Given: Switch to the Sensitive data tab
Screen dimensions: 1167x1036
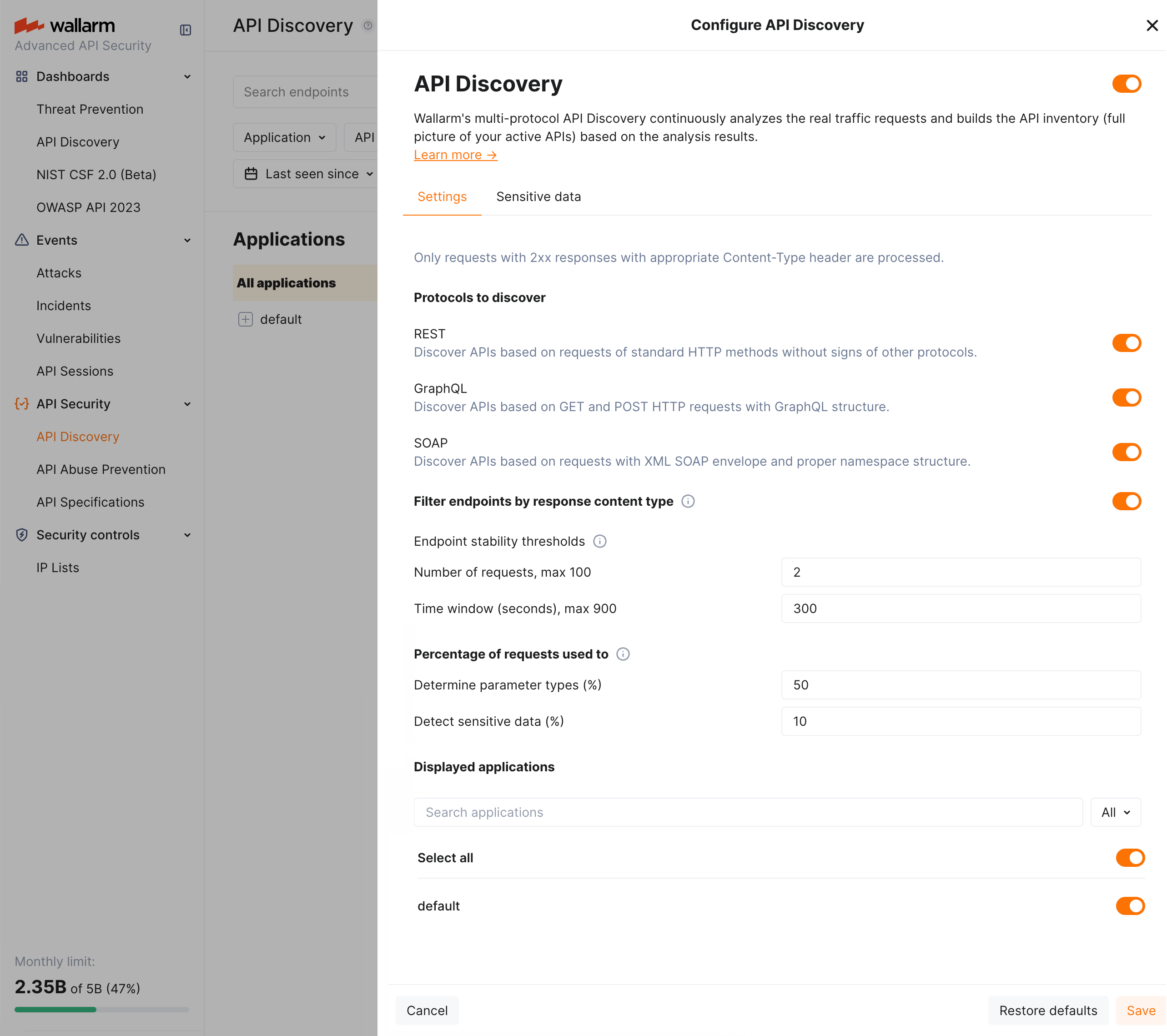Looking at the screenshot, I should (538, 196).
